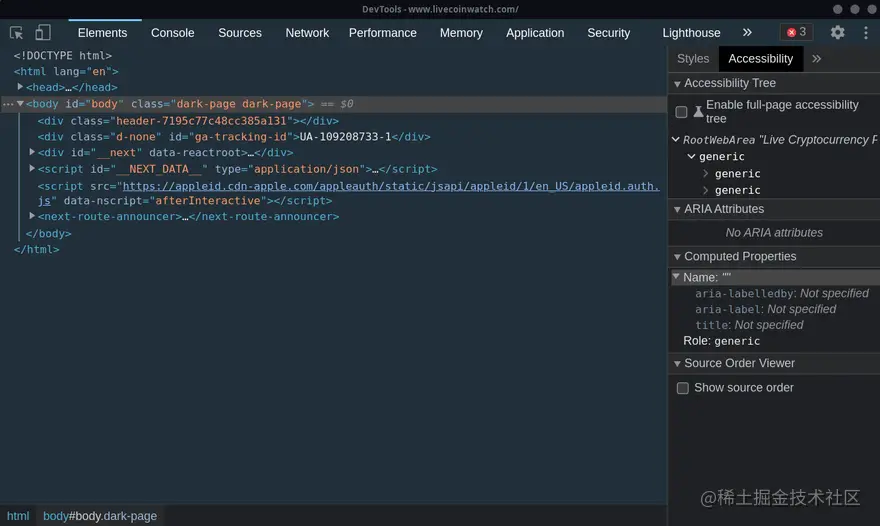880x526 pixels.
Task: Open the Memory panel
Action: point(461,33)
